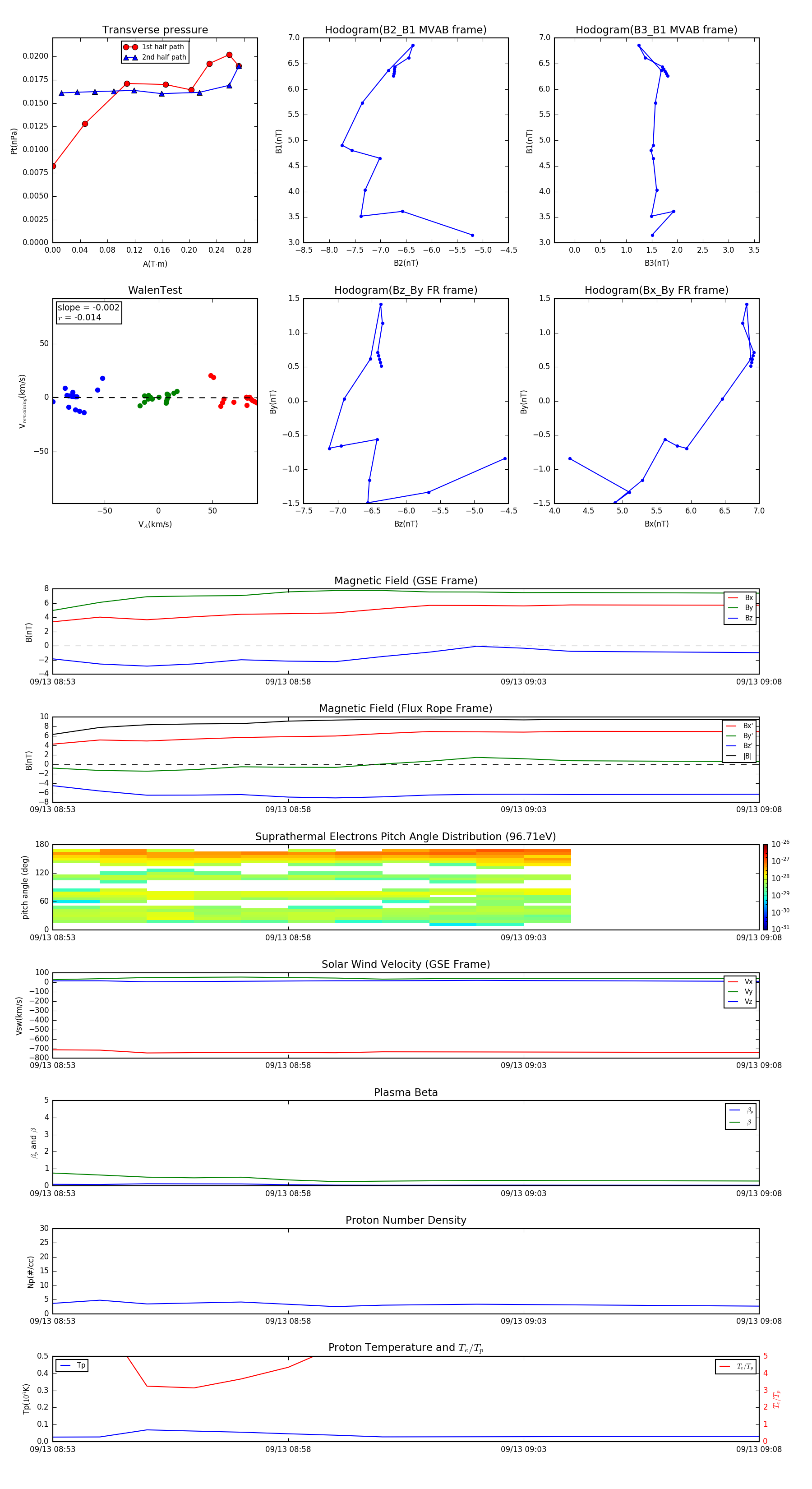Viewport: 812px width, 1489px height.
Task: Click the Bx' entry in flux rope legend
Action: (x=739, y=726)
